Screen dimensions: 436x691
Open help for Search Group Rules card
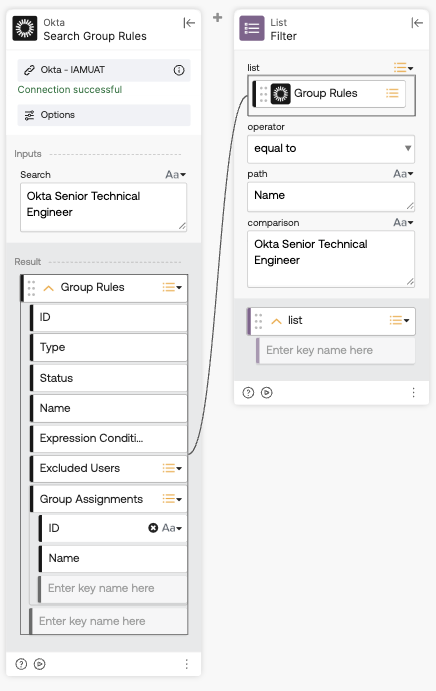(x=21, y=664)
